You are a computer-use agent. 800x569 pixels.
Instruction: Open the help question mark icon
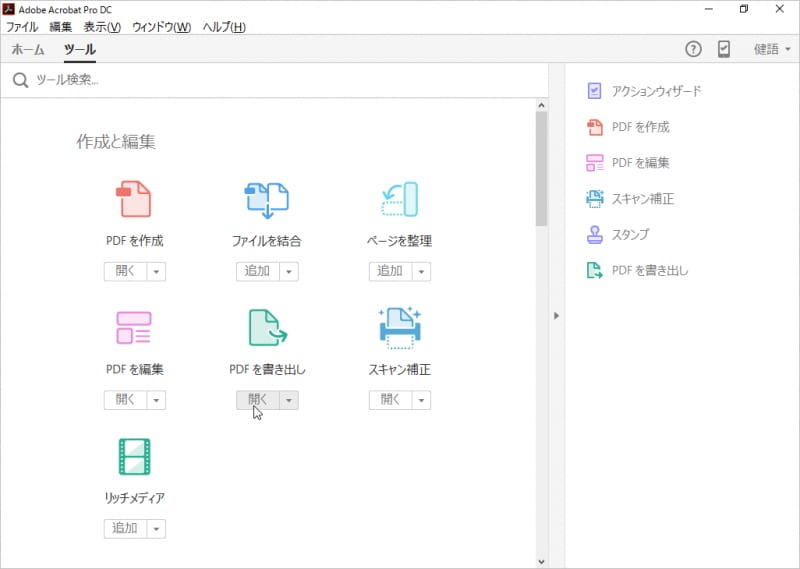coord(693,49)
